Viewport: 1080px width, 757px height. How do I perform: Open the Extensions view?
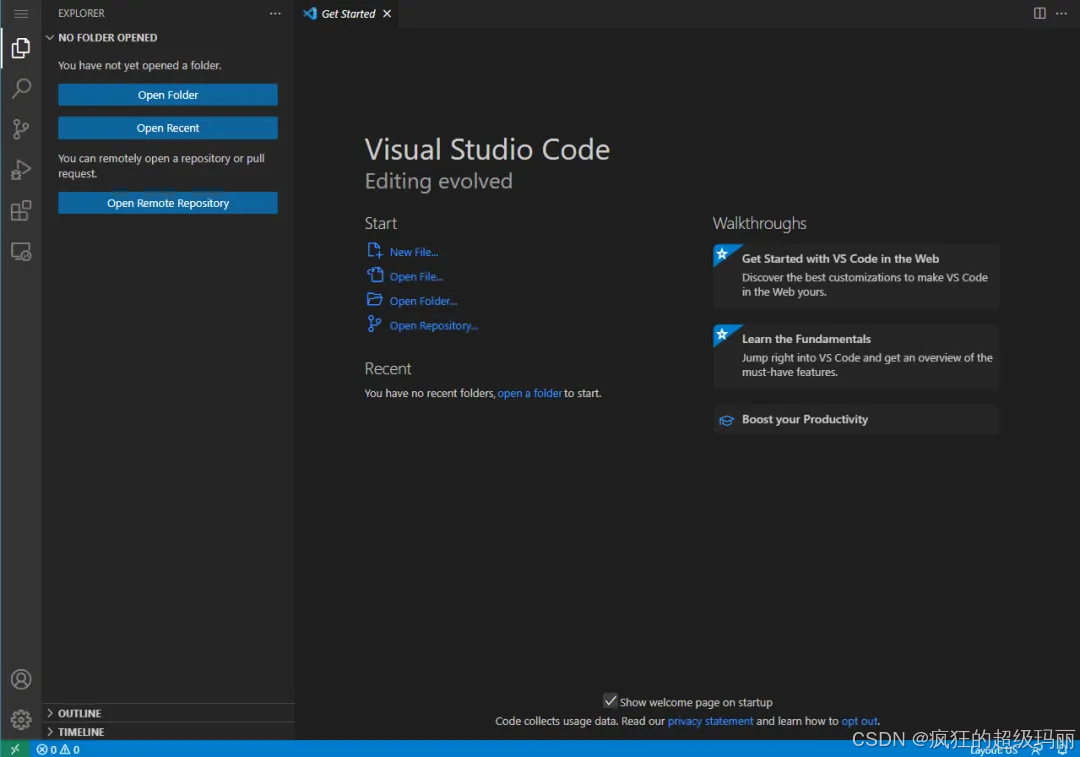pyautogui.click(x=21, y=210)
